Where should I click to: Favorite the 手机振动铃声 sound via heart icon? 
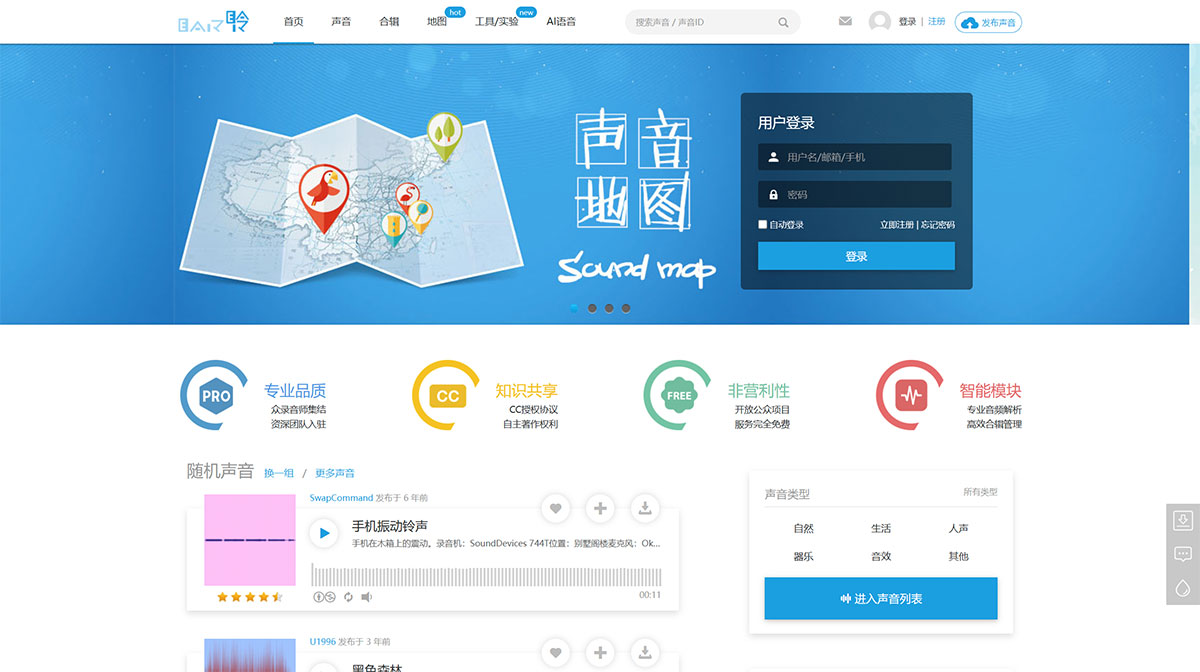pyautogui.click(x=555, y=508)
